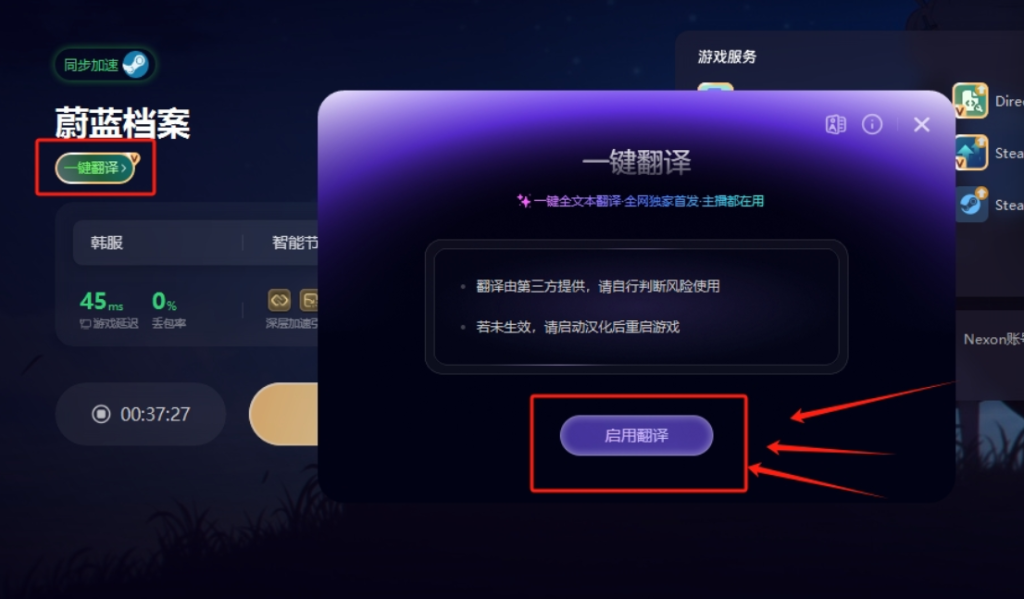Open the 韩服 server selector
This screenshot has height=599, width=1024.
pyautogui.click(x=157, y=242)
